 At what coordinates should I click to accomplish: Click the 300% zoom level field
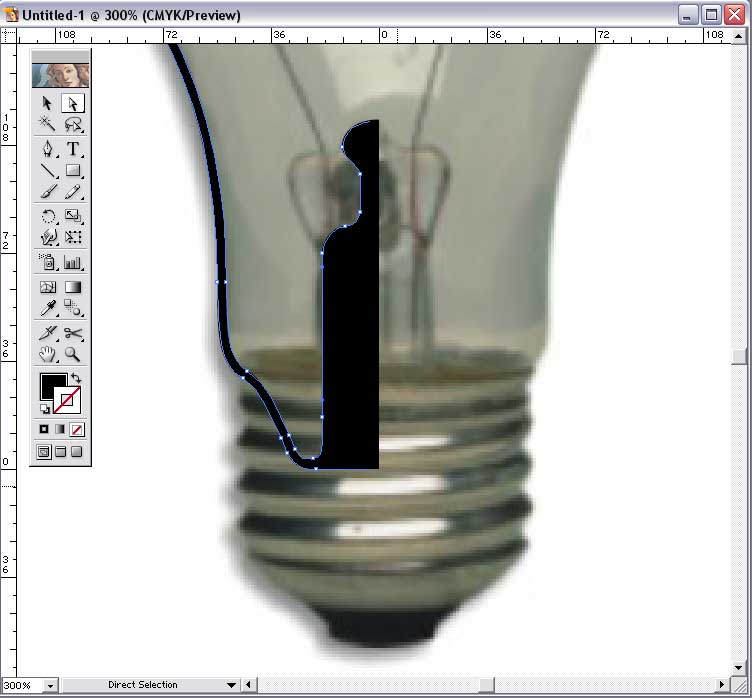click(23, 685)
